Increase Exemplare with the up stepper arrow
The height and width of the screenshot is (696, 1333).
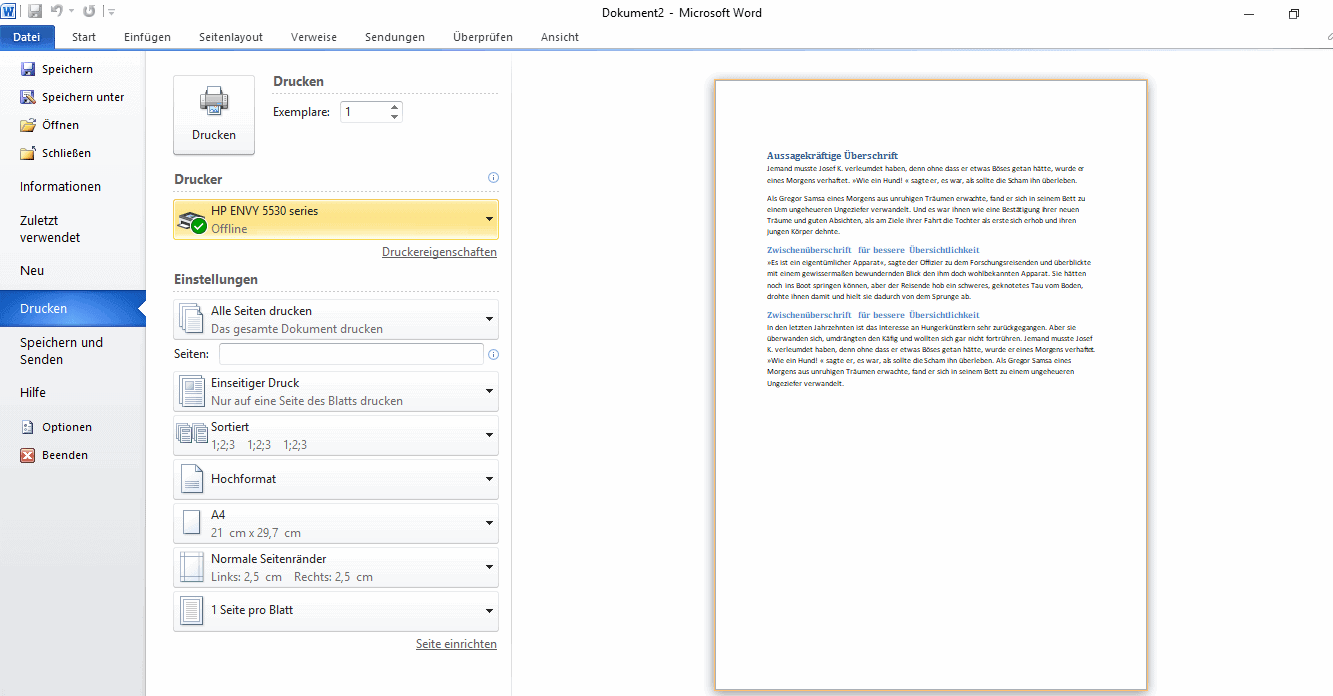click(393, 106)
